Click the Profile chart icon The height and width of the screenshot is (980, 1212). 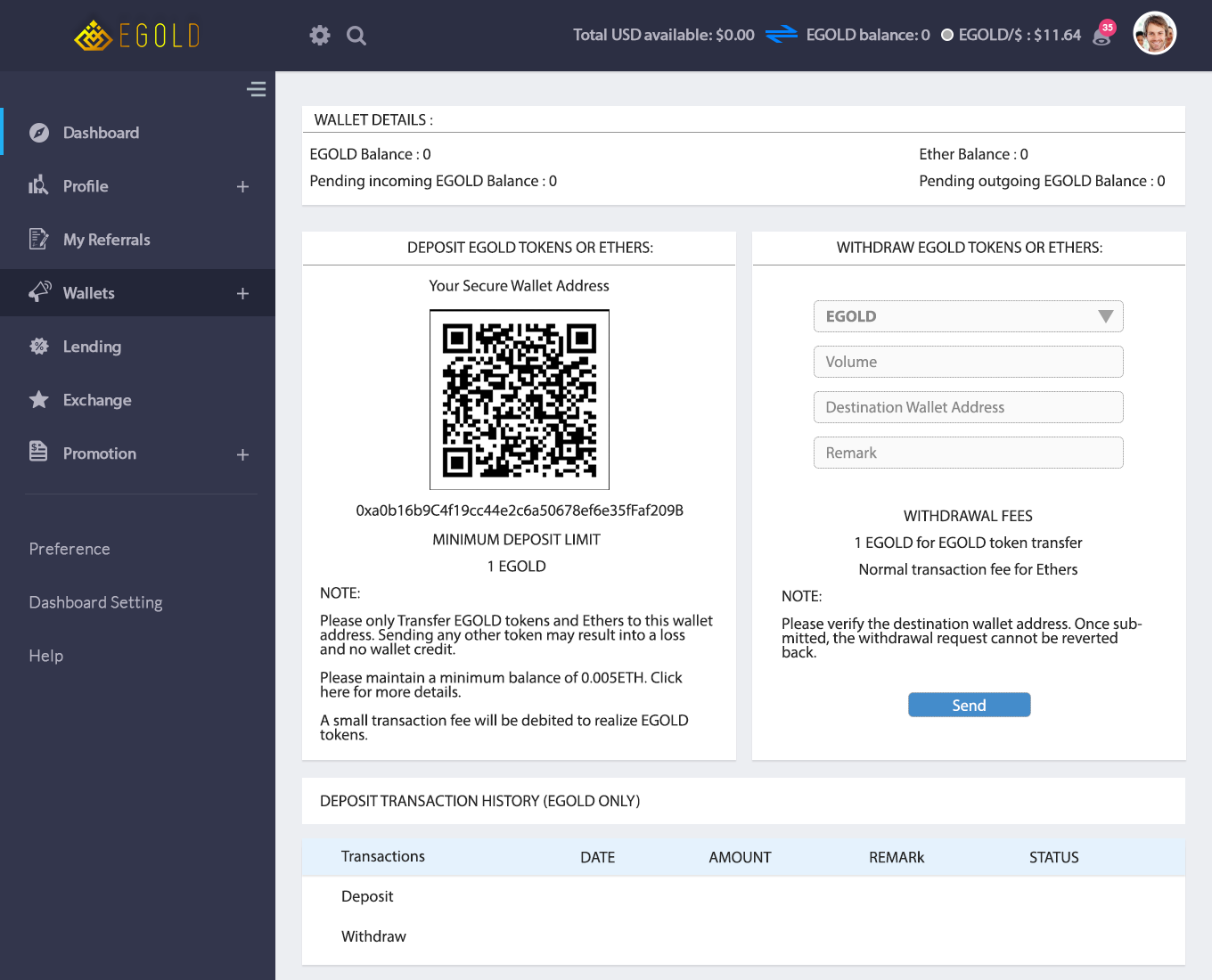click(x=38, y=185)
